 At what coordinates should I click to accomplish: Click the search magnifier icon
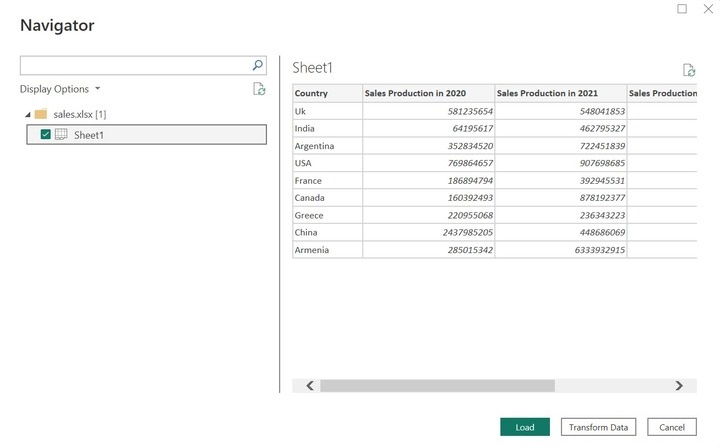click(x=258, y=65)
